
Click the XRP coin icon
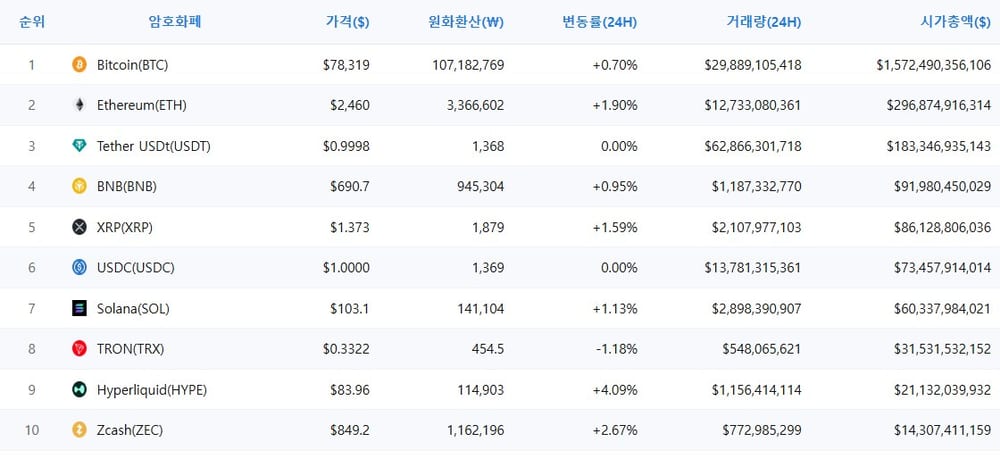(79, 227)
